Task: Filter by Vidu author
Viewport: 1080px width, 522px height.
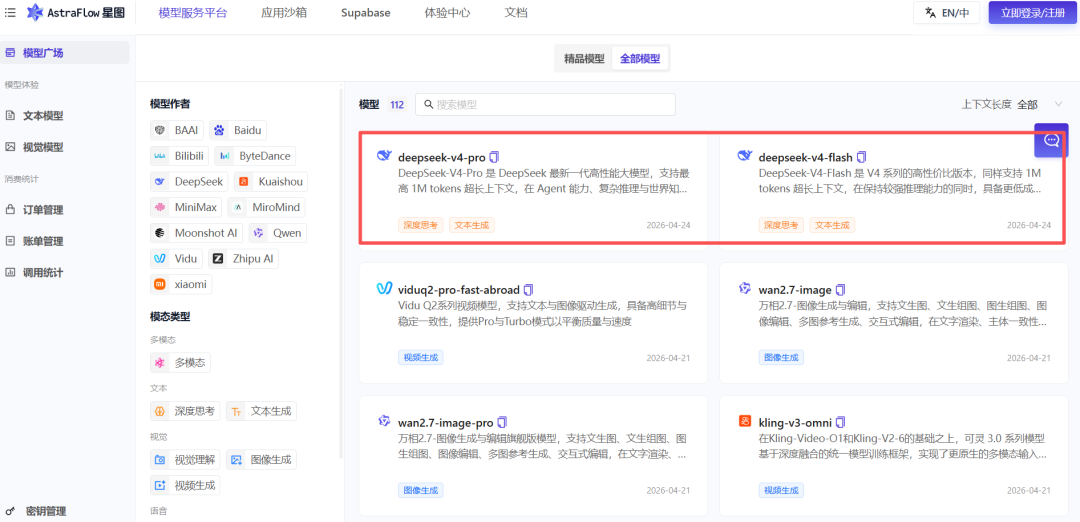Action: pos(176,259)
